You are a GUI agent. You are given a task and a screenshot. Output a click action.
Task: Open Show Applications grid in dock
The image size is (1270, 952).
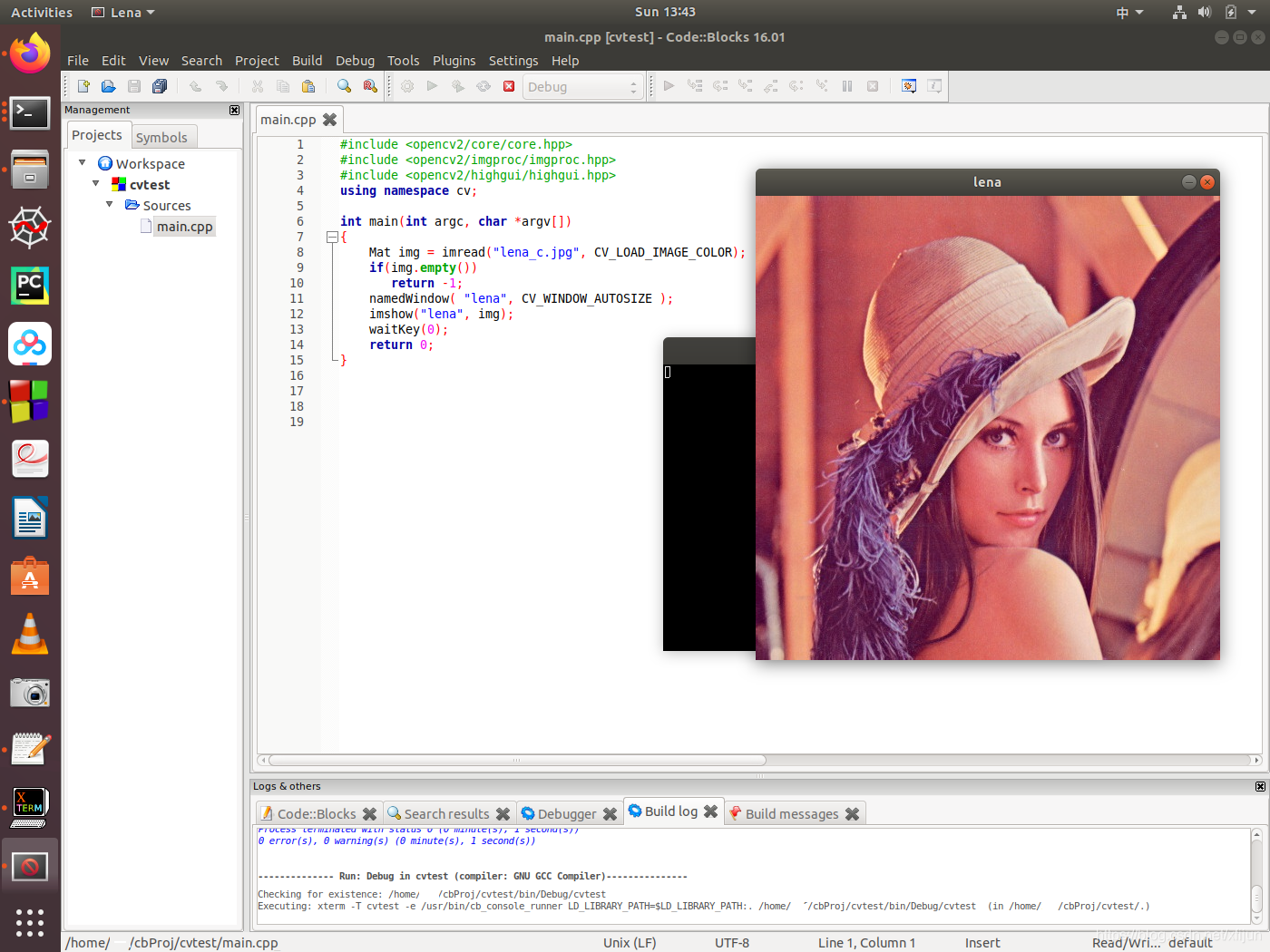(x=30, y=922)
